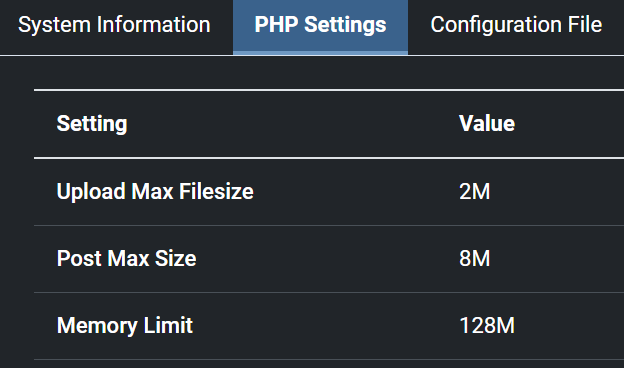The image size is (624, 368).
Task: Click the Setting column header
Action: point(92,124)
